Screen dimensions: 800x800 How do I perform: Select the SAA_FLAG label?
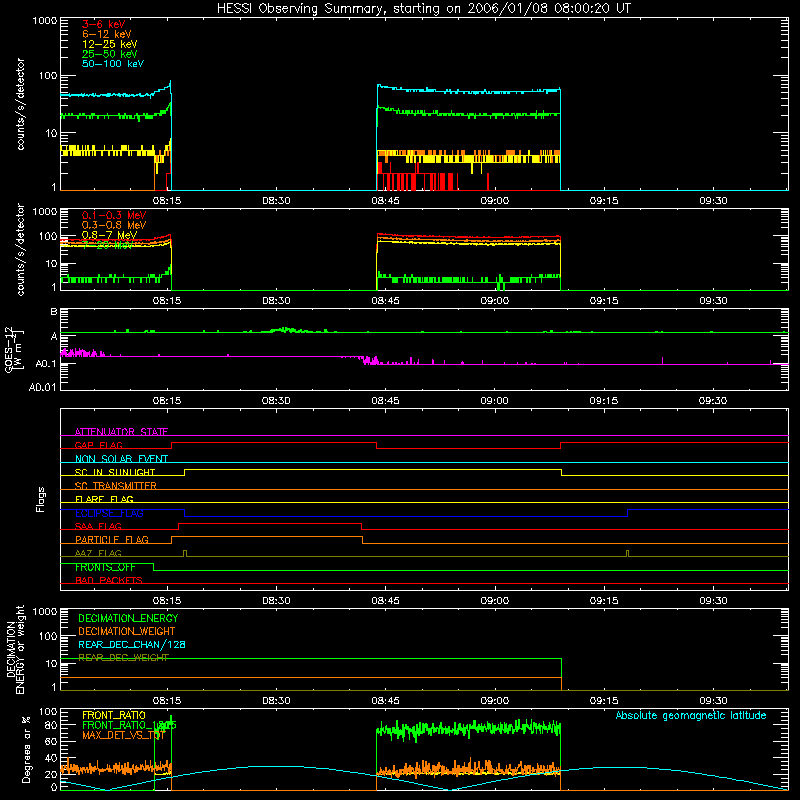(98, 526)
